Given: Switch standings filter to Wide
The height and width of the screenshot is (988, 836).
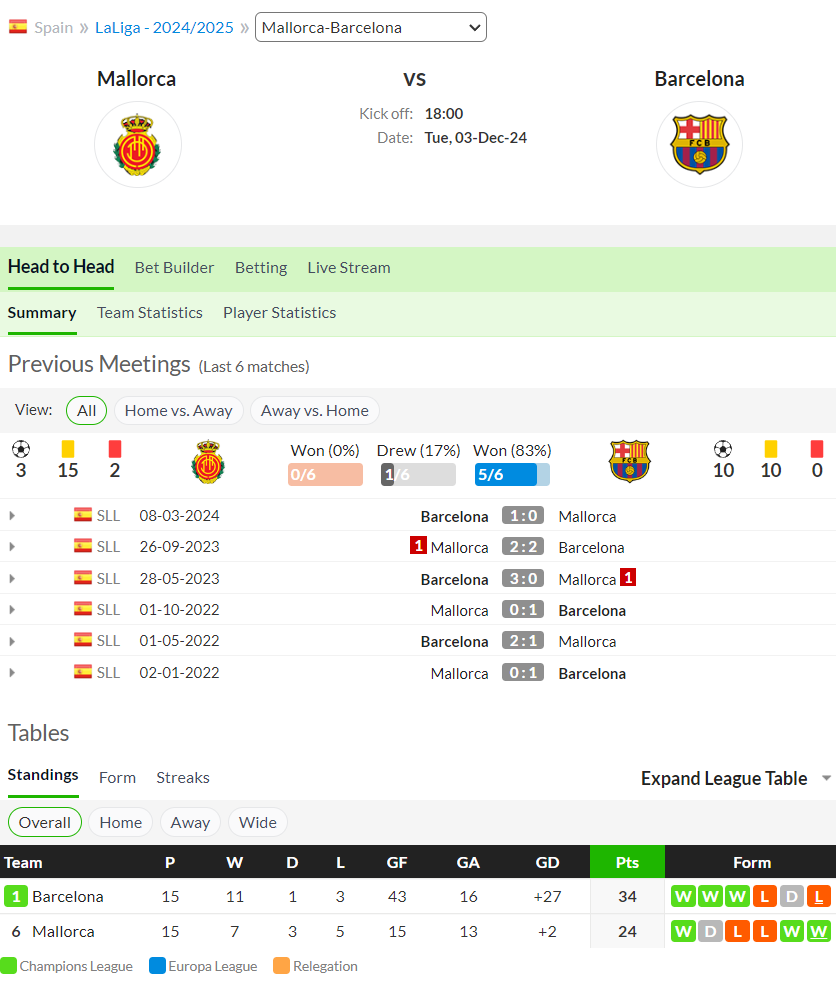Looking at the screenshot, I should coord(258,822).
